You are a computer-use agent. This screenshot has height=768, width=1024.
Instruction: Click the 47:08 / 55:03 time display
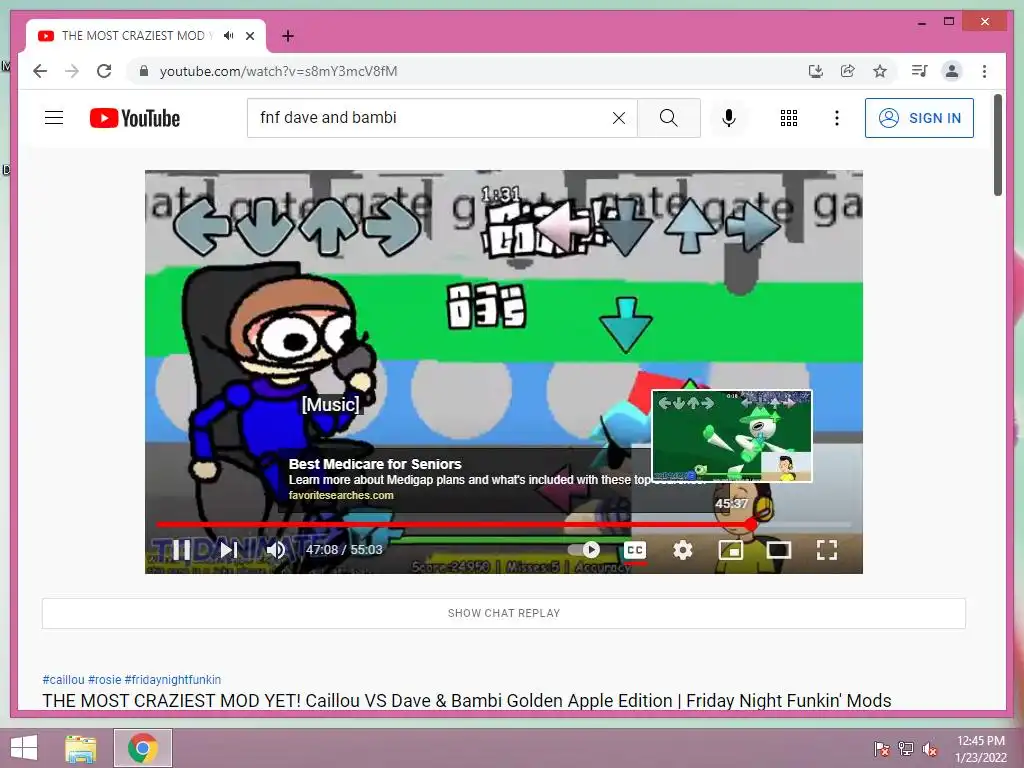click(x=344, y=550)
